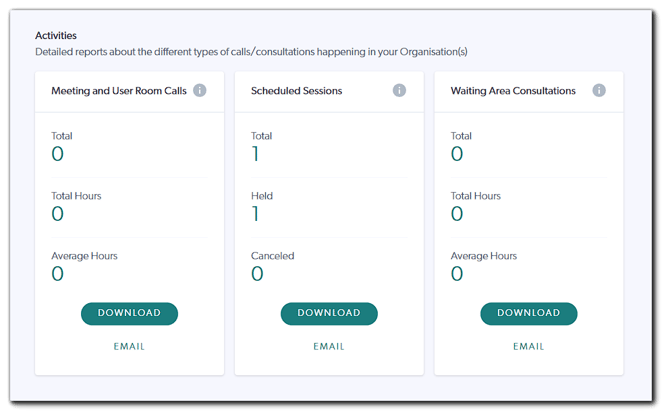This screenshot has width=670, height=419.
Task: Show info for Waiting Area Consultations
Action: coord(599,91)
